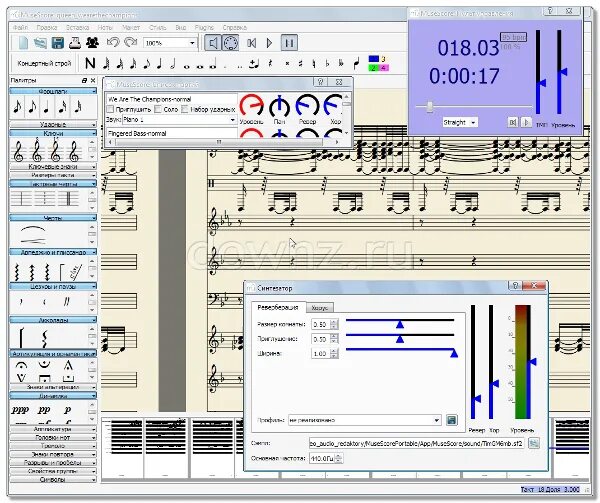The height and width of the screenshot is (503, 600).
Task: Toggle the MIDI input round connector icon
Action: [231, 43]
